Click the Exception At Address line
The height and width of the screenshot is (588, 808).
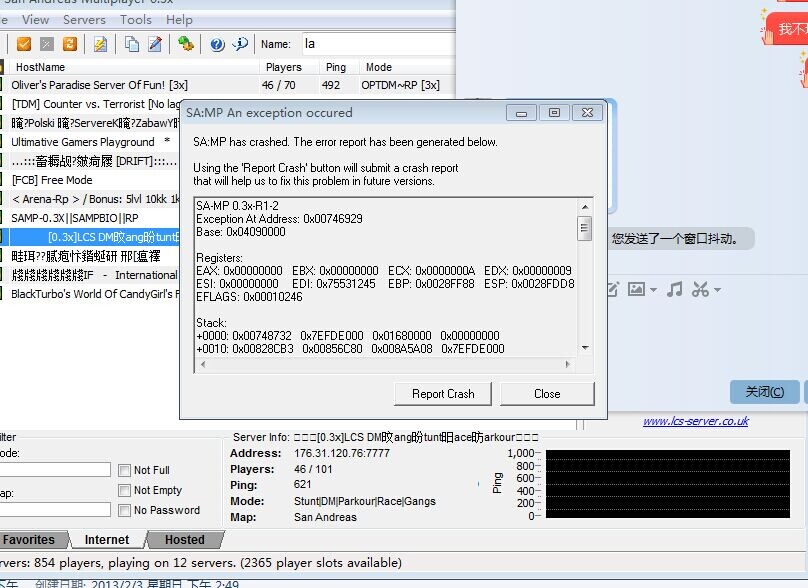click(x=279, y=219)
